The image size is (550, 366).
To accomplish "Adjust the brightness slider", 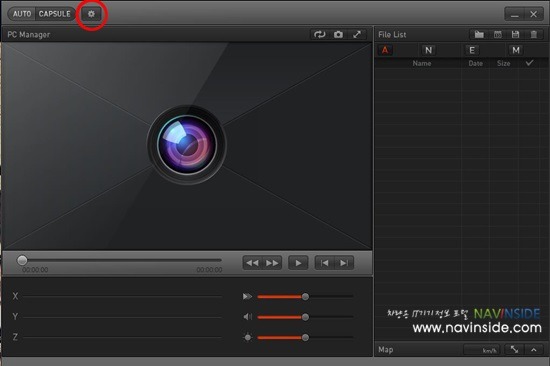I will 305,337.
